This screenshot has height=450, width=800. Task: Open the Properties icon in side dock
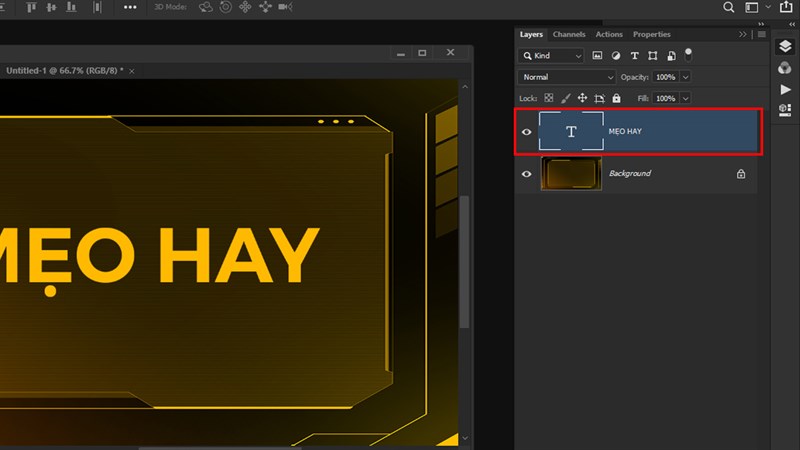(785, 110)
